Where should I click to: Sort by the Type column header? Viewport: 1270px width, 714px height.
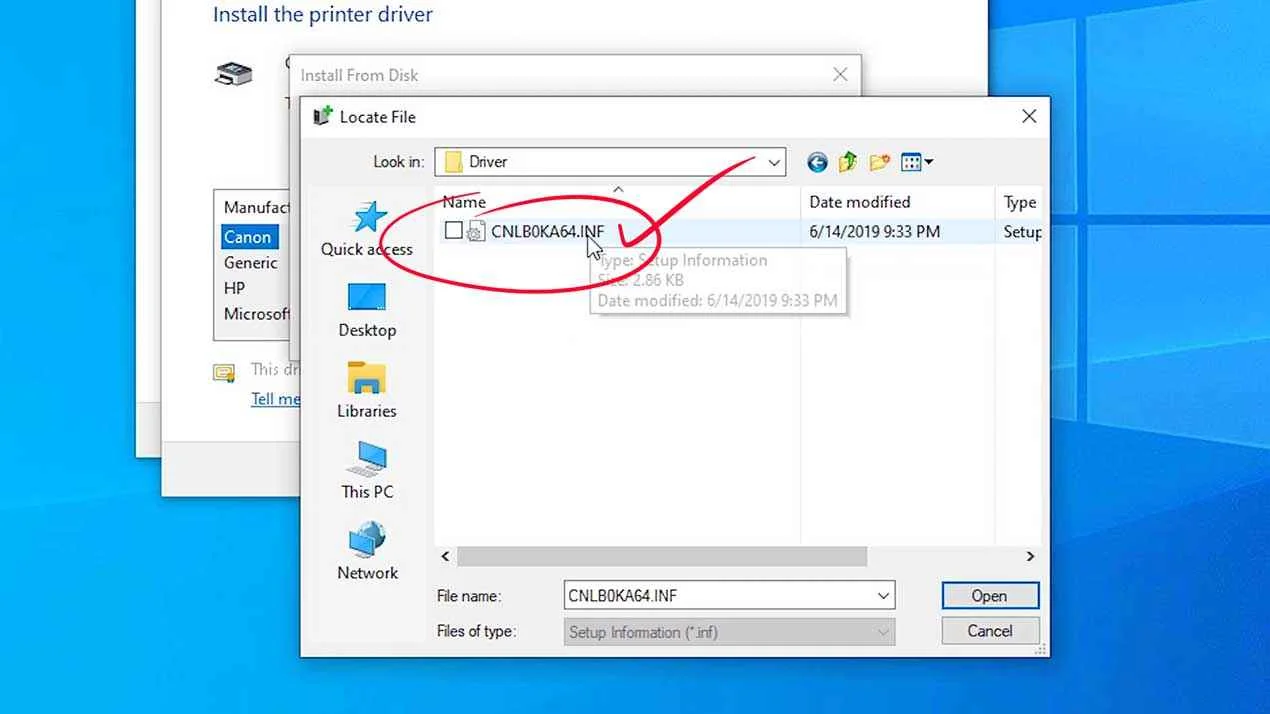point(1019,202)
